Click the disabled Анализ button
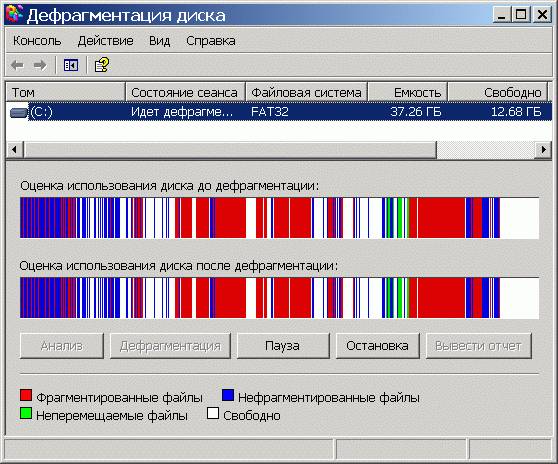This screenshot has width=558, height=464. (62, 346)
